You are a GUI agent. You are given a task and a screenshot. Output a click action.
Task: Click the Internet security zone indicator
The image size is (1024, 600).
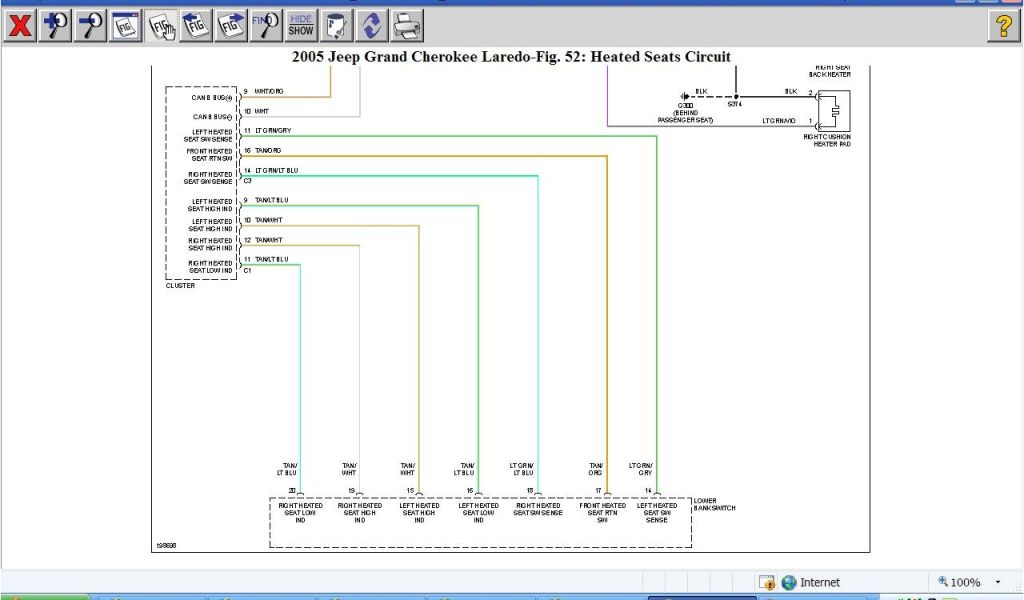811,582
